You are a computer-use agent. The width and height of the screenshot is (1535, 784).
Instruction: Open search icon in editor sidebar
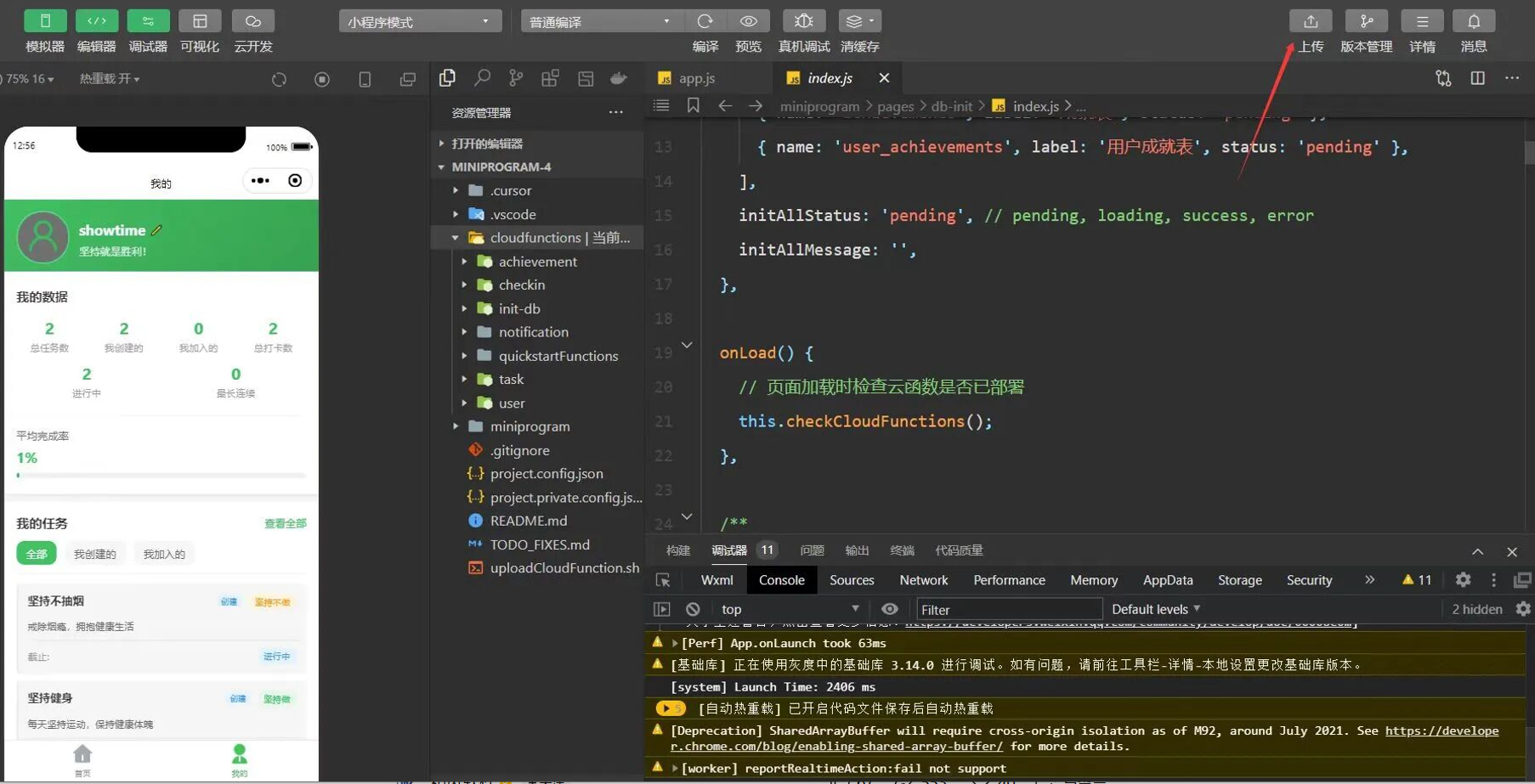click(x=482, y=78)
